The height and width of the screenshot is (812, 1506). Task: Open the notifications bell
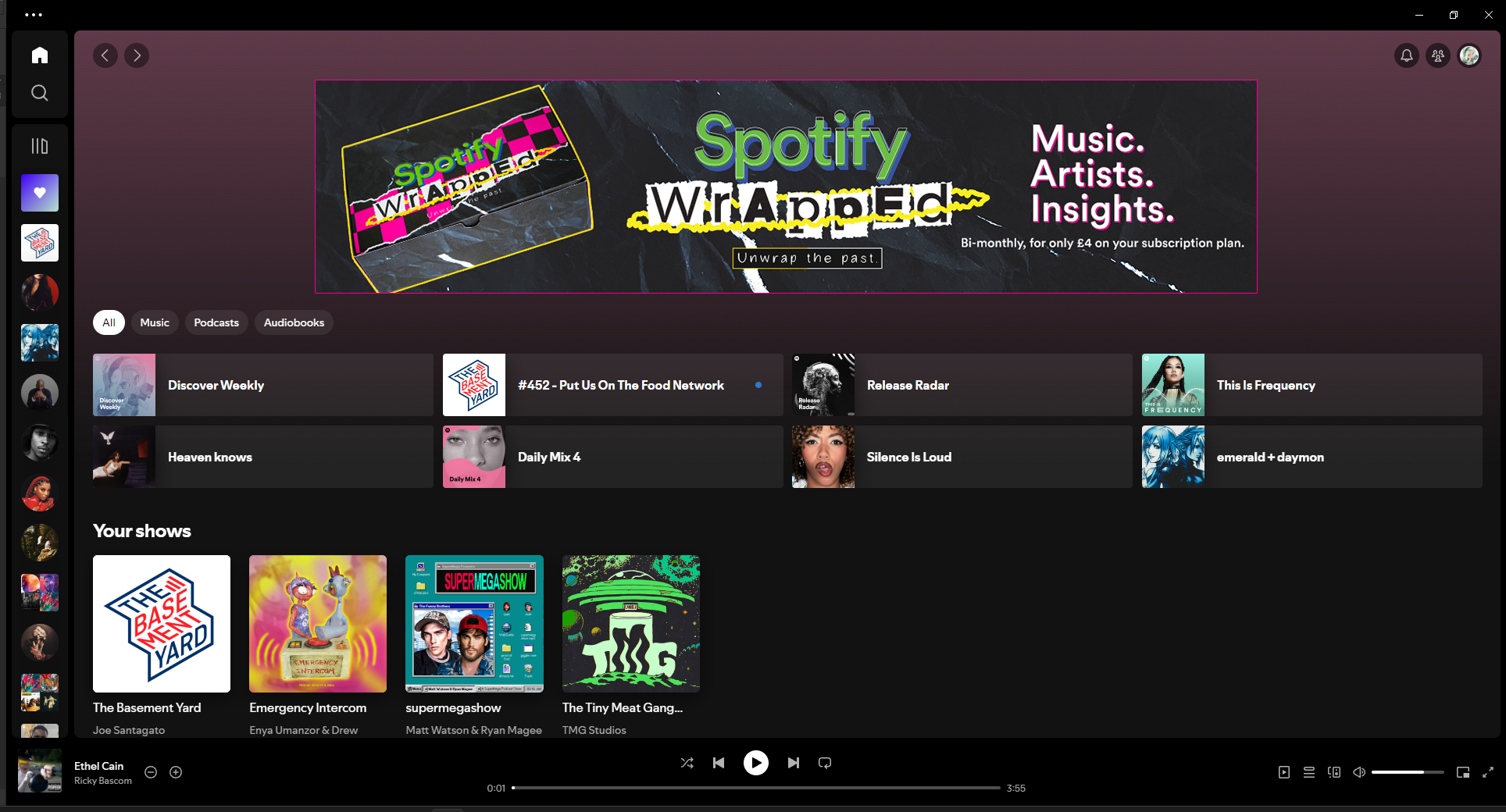point(1407,55)
